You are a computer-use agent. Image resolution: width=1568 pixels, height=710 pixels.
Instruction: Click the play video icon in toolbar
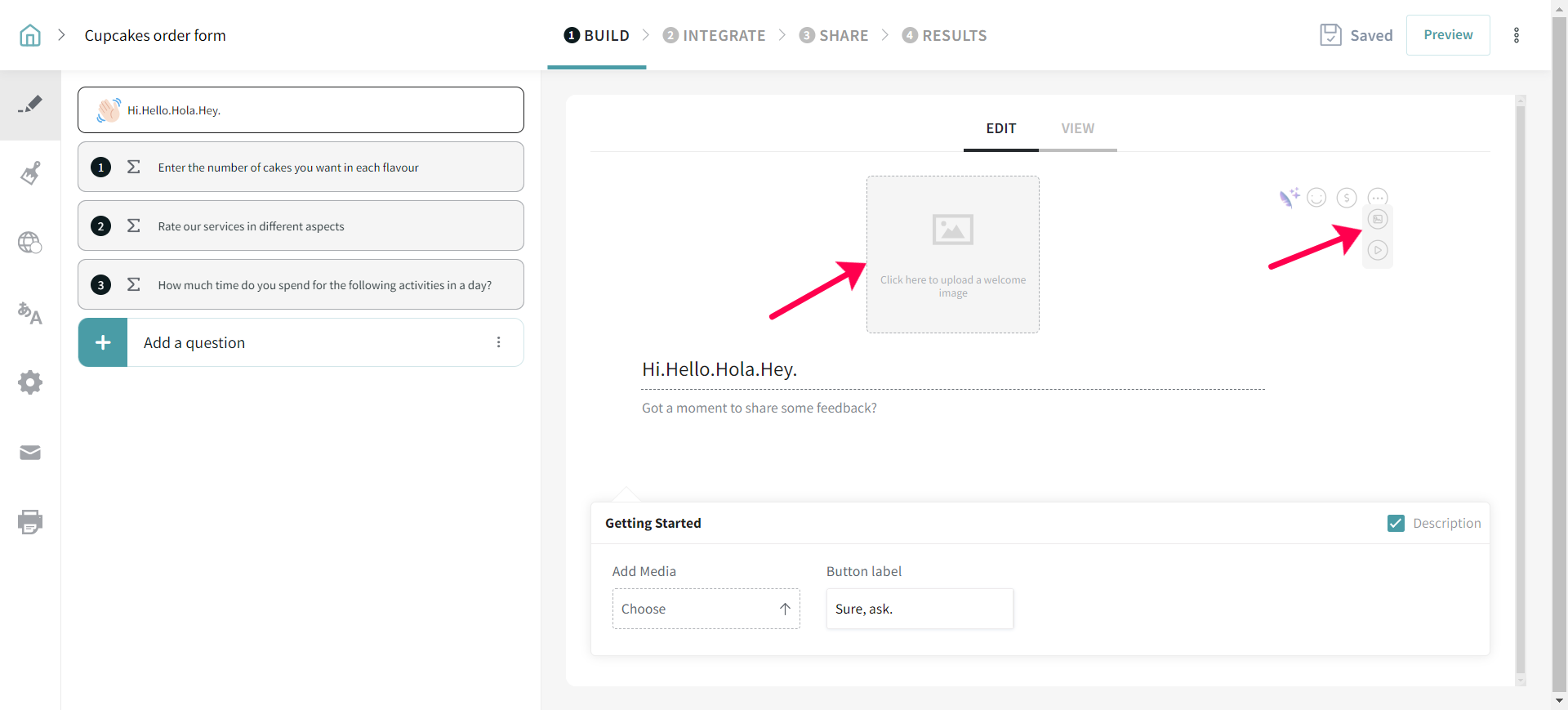pos(1378,250)
